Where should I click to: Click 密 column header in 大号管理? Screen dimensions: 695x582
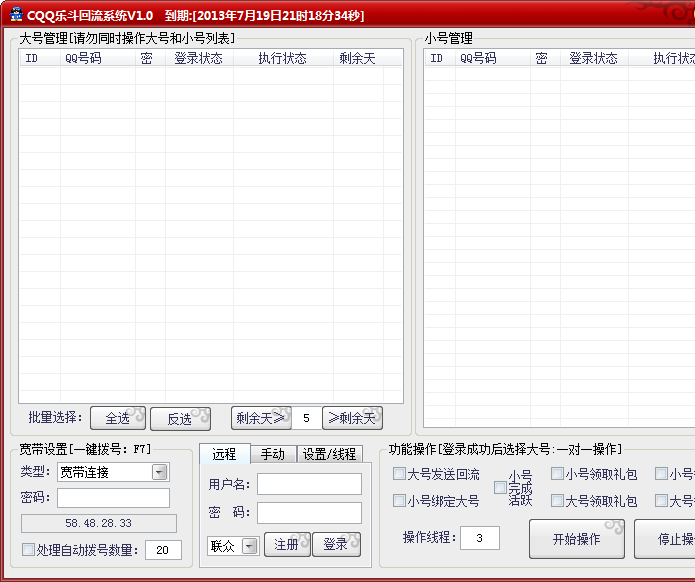click(x=151, y=58)
